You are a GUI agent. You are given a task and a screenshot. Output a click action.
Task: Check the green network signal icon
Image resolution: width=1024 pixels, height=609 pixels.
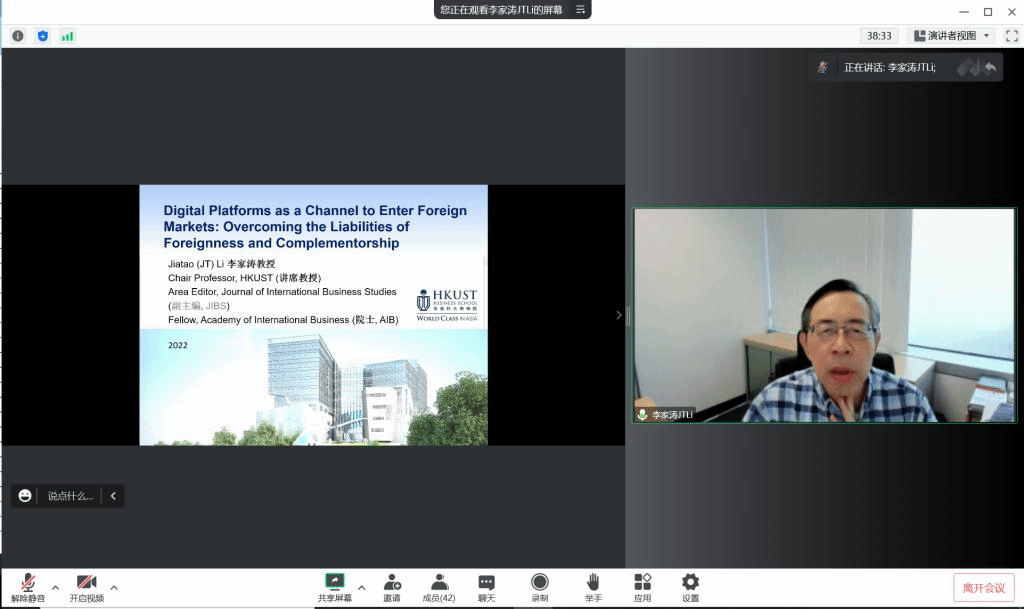point(68,36)
